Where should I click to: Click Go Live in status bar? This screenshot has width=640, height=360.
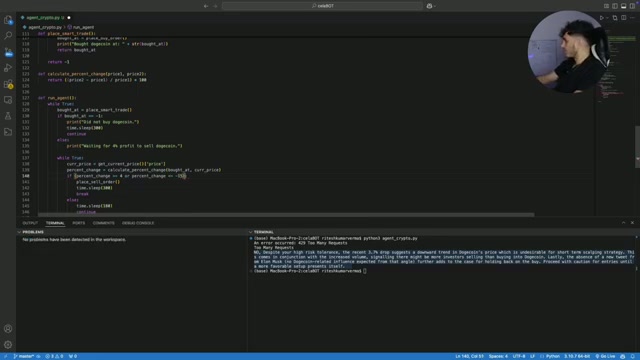(605, 356)
